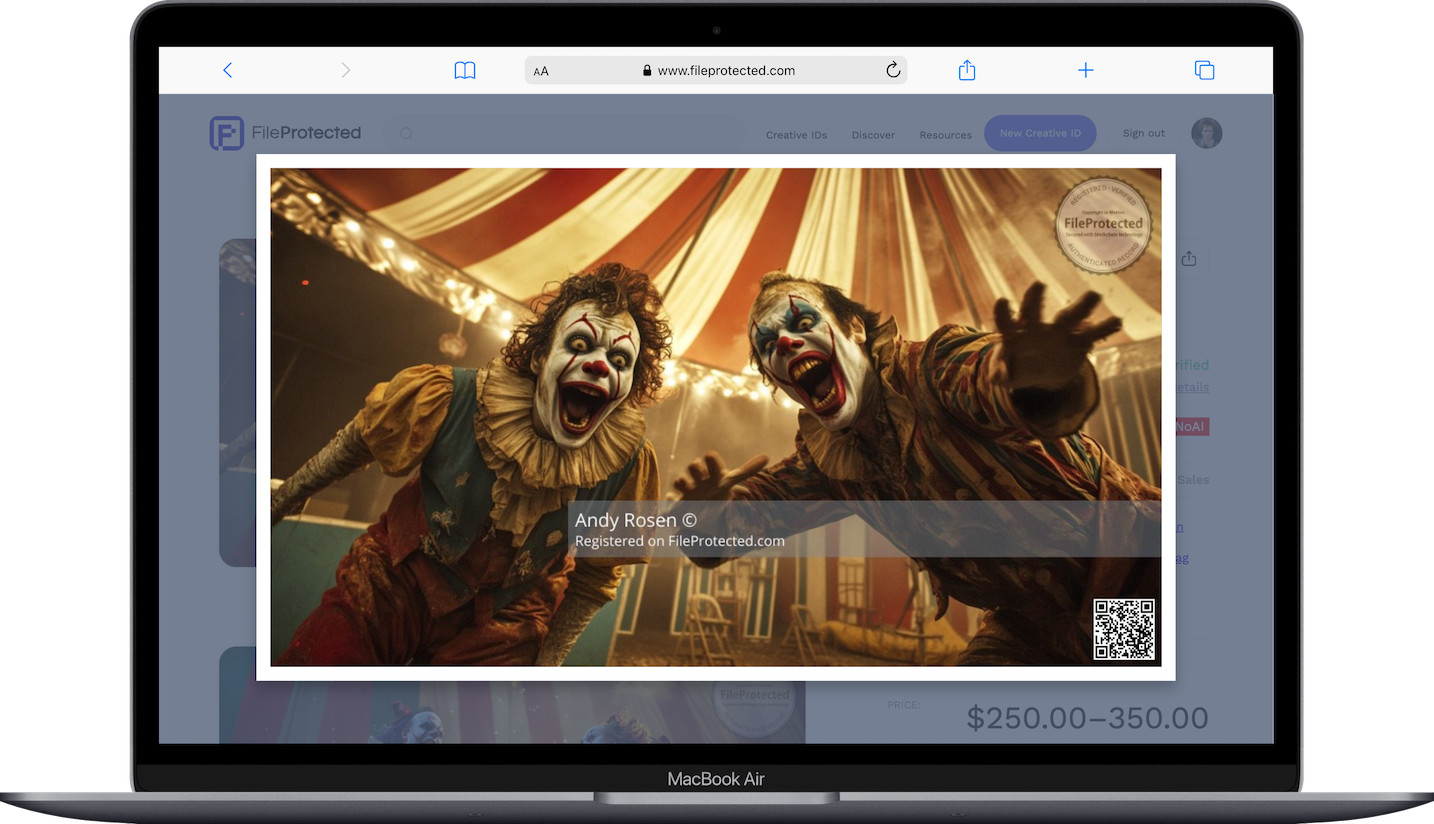The height and width of the screenshot is (824, 1434).
Task: Open the user profile avatar
Action: coord(1207,133)
